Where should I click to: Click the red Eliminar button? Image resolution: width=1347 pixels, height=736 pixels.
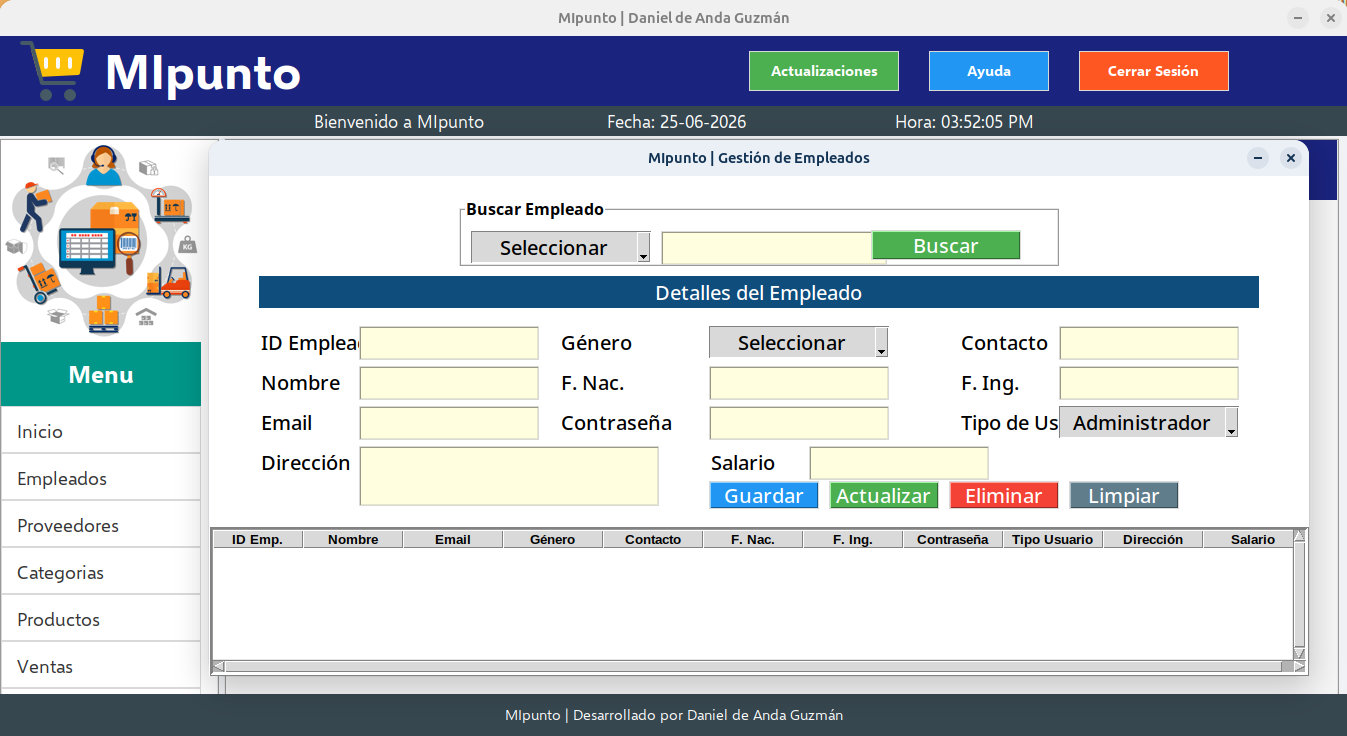click(x=1004, y=496)
